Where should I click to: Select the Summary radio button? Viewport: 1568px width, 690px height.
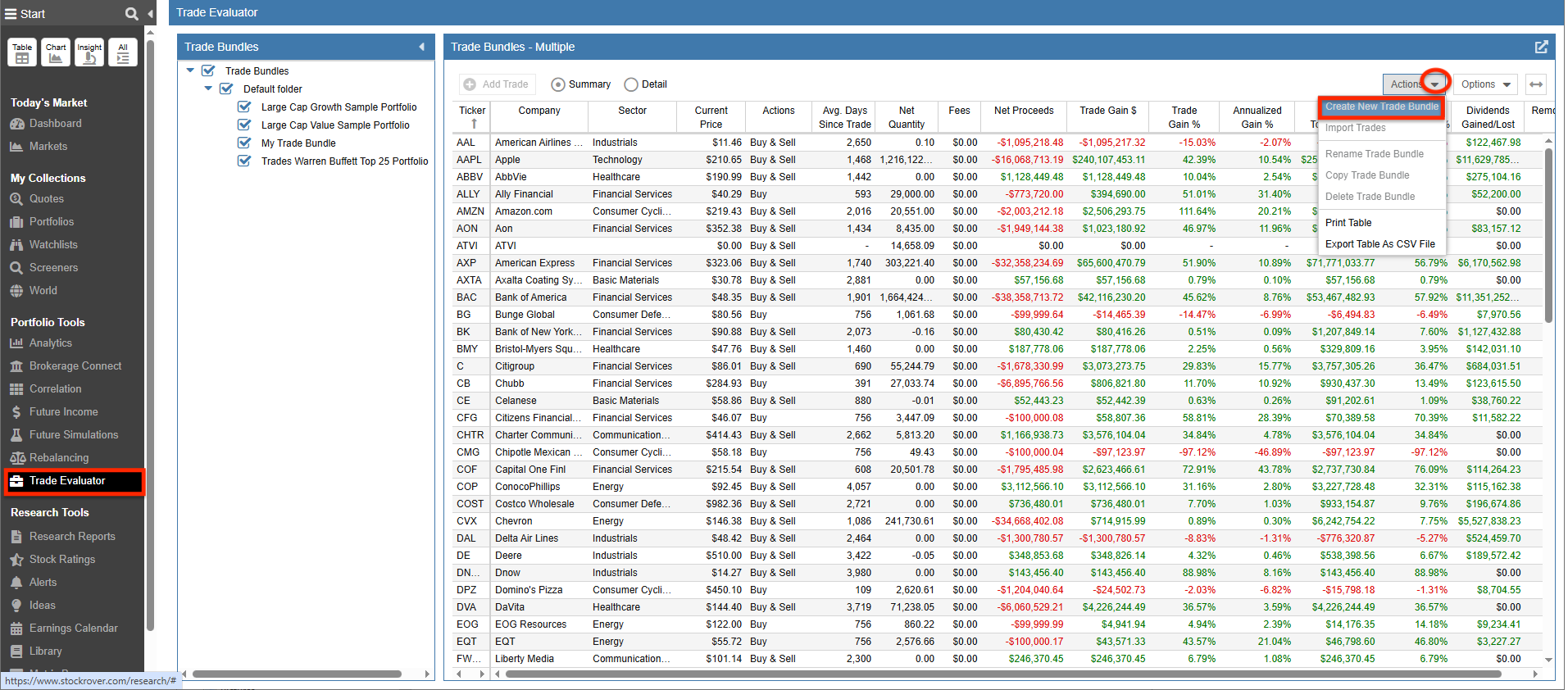558,84
